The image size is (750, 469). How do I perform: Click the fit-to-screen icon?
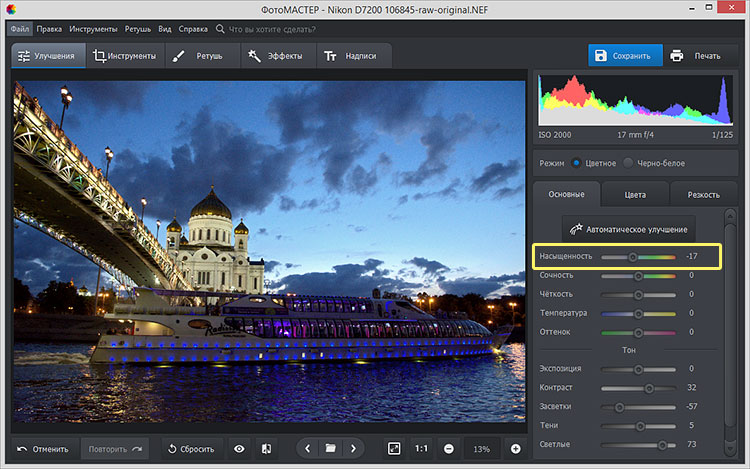click(x=394, y=449)
